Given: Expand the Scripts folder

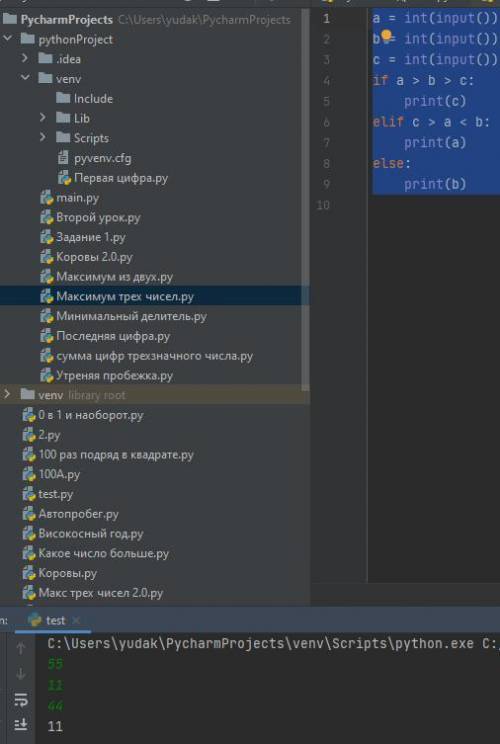Looking at the screenshot, I should 43,138.
